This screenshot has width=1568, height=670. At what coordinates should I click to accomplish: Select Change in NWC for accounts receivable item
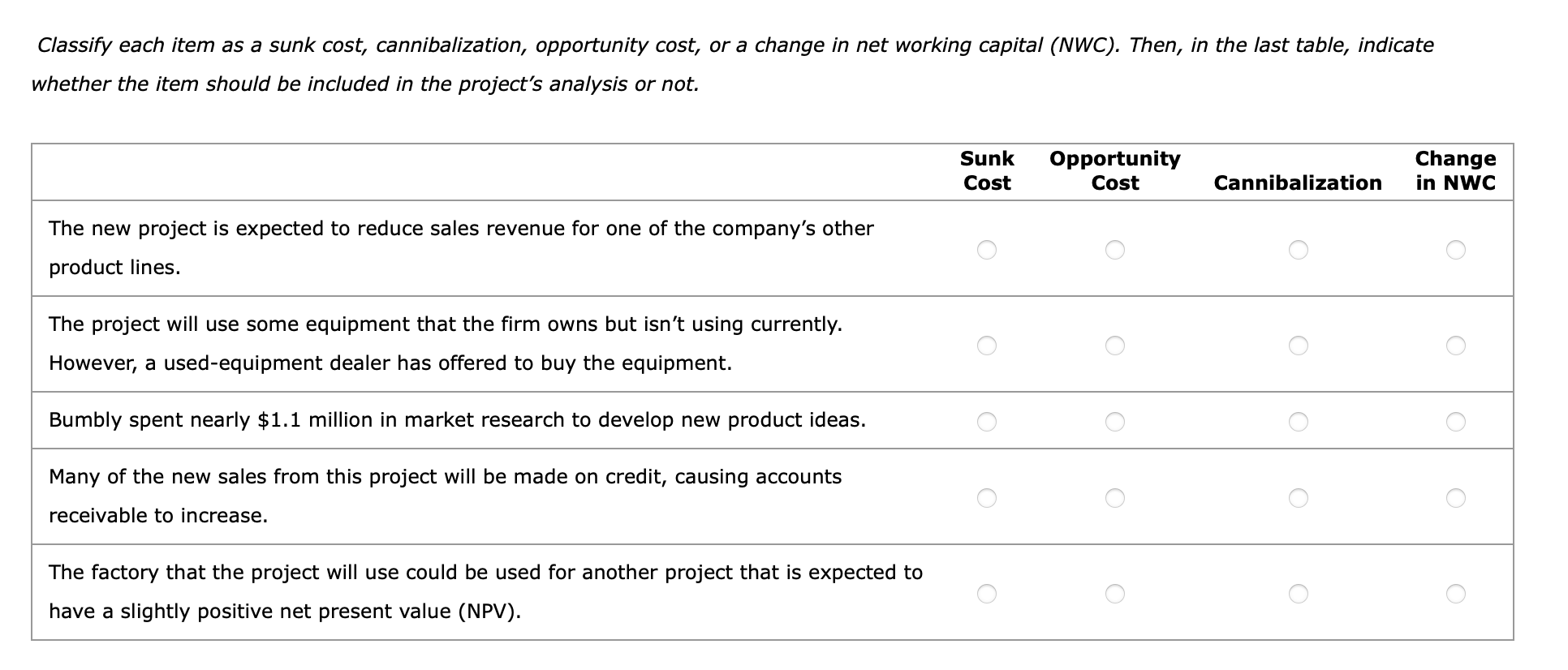point(1455,497)
